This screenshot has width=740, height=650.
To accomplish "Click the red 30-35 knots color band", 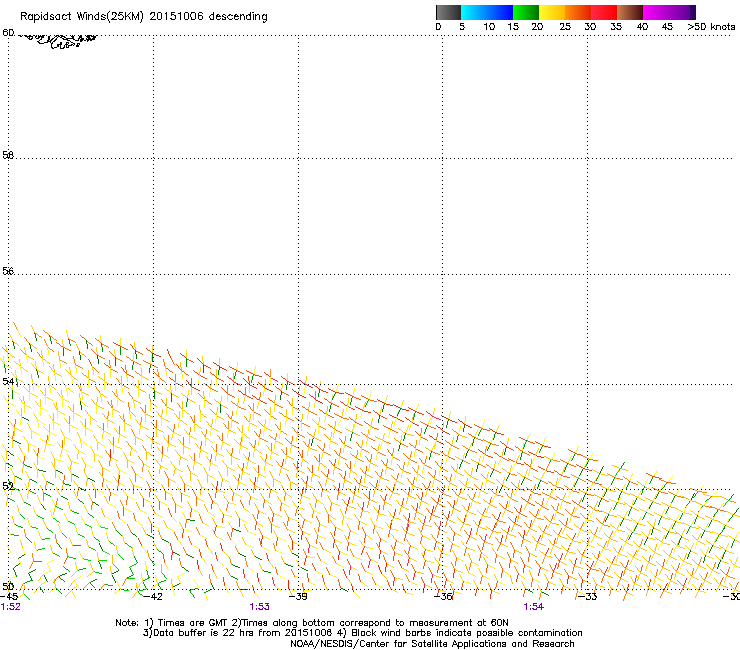I will 604,12.
